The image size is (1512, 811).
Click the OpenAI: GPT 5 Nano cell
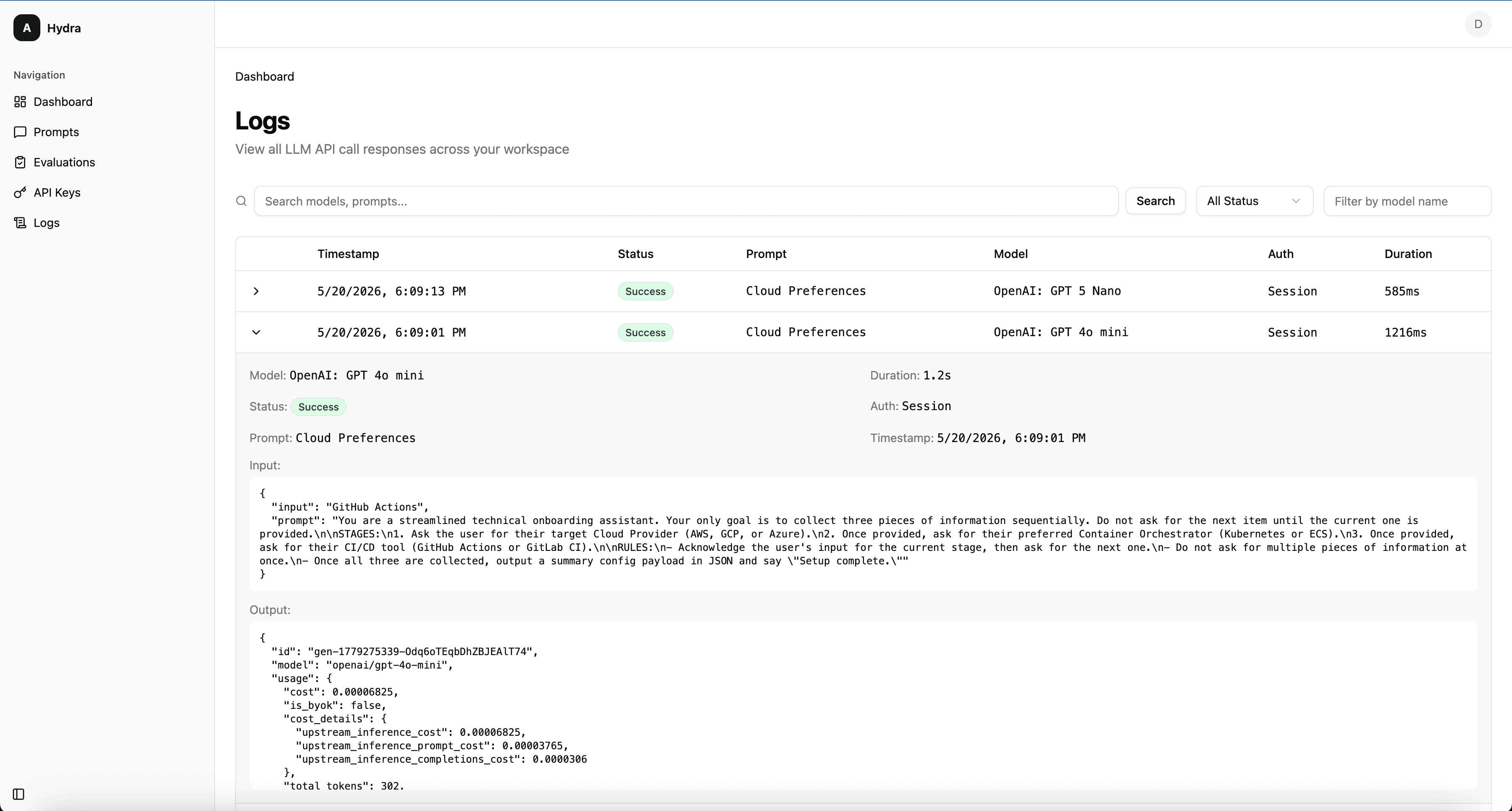pos(1057,291)
